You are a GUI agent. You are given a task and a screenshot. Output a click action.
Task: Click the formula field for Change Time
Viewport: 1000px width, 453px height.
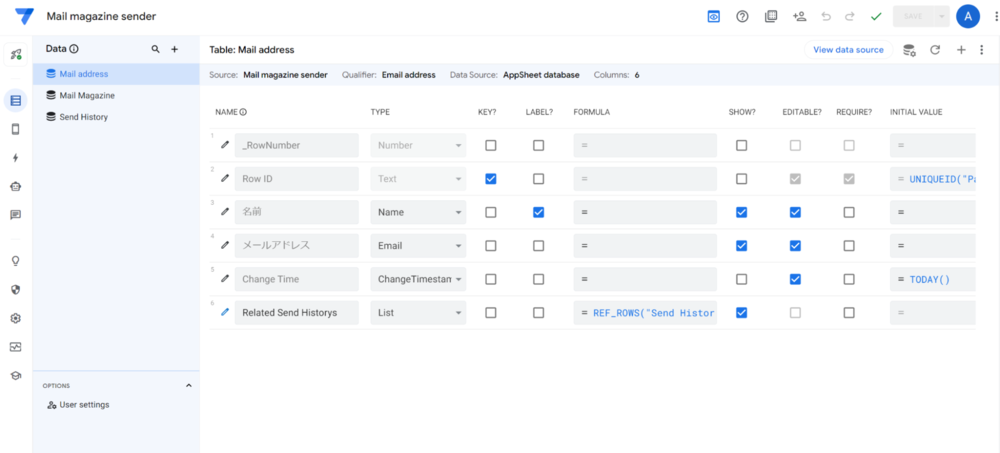click(645, 279)
